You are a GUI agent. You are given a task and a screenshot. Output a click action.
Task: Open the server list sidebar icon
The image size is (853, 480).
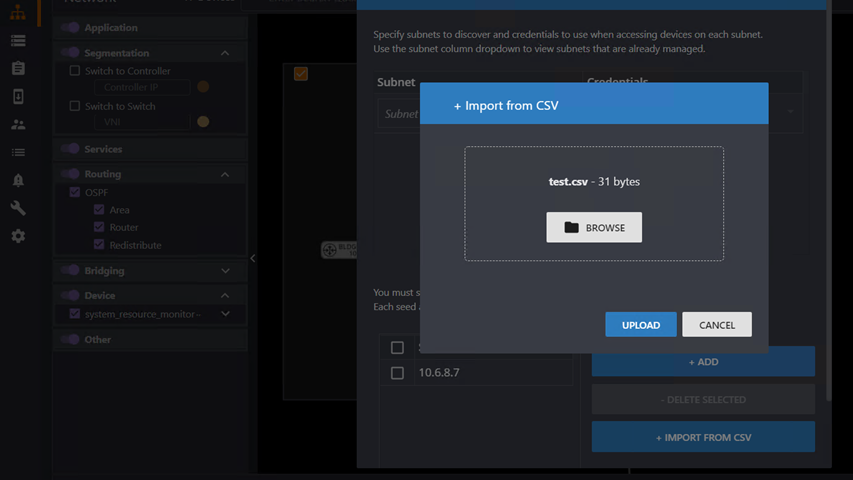coord(18,41)
